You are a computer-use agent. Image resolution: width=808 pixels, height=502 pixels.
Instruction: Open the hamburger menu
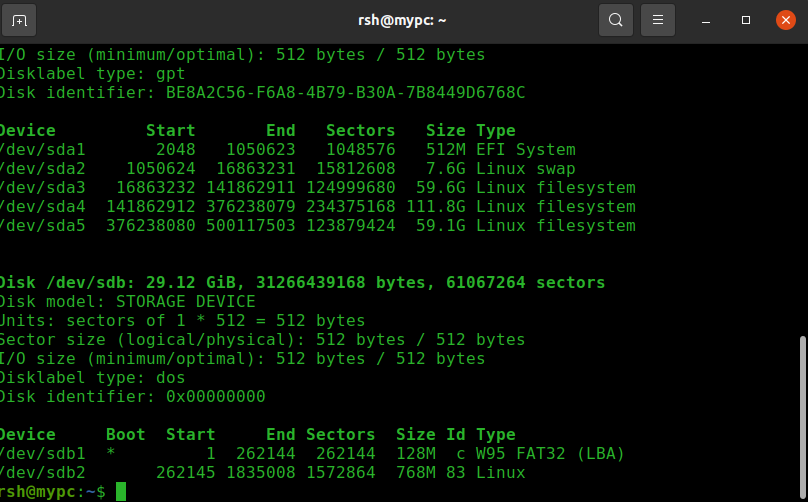(x=657, y=20)
